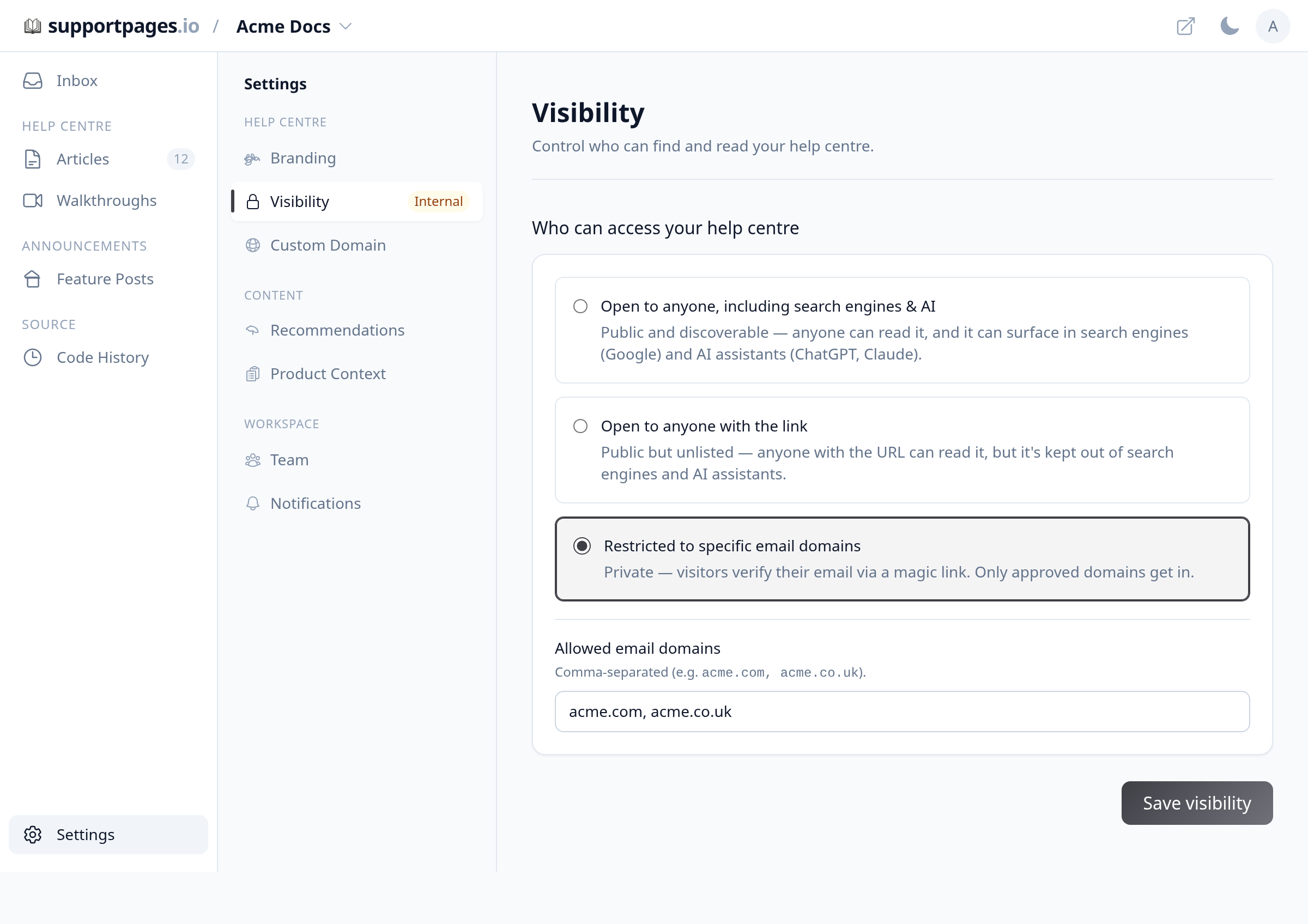Open the external link icon in header
The height and width of the screenshot is (924, 1308).
[x=1185, y=26]
